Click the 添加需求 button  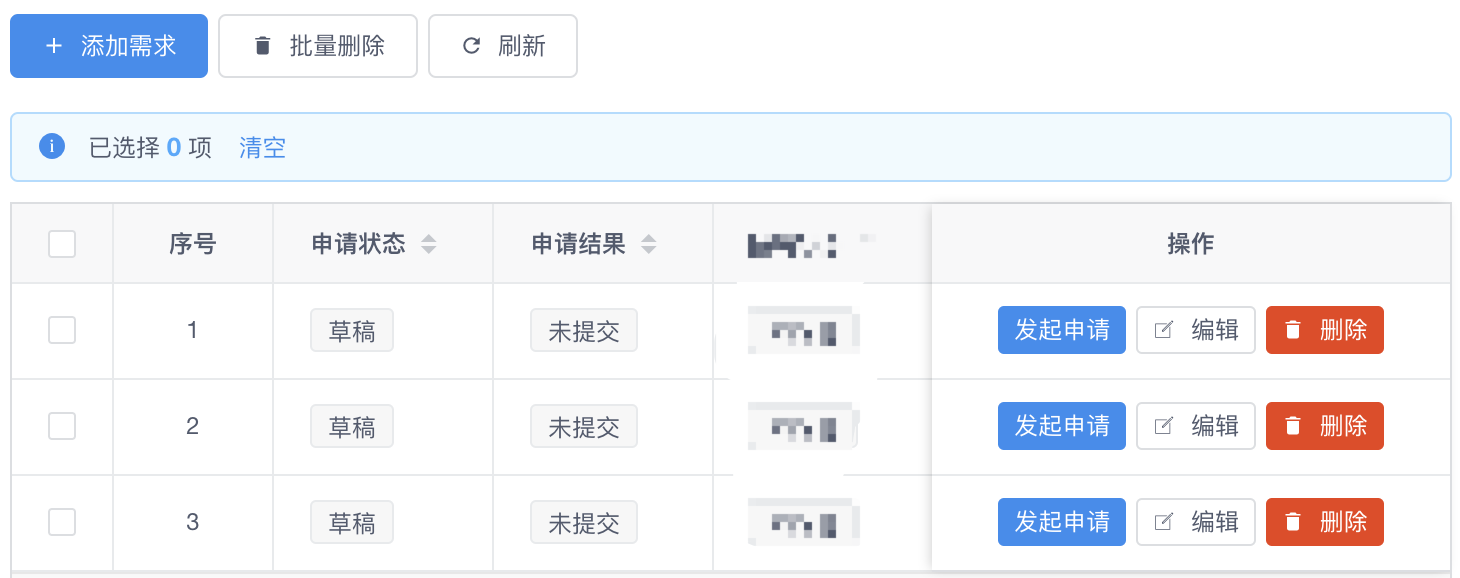(108, 45)
